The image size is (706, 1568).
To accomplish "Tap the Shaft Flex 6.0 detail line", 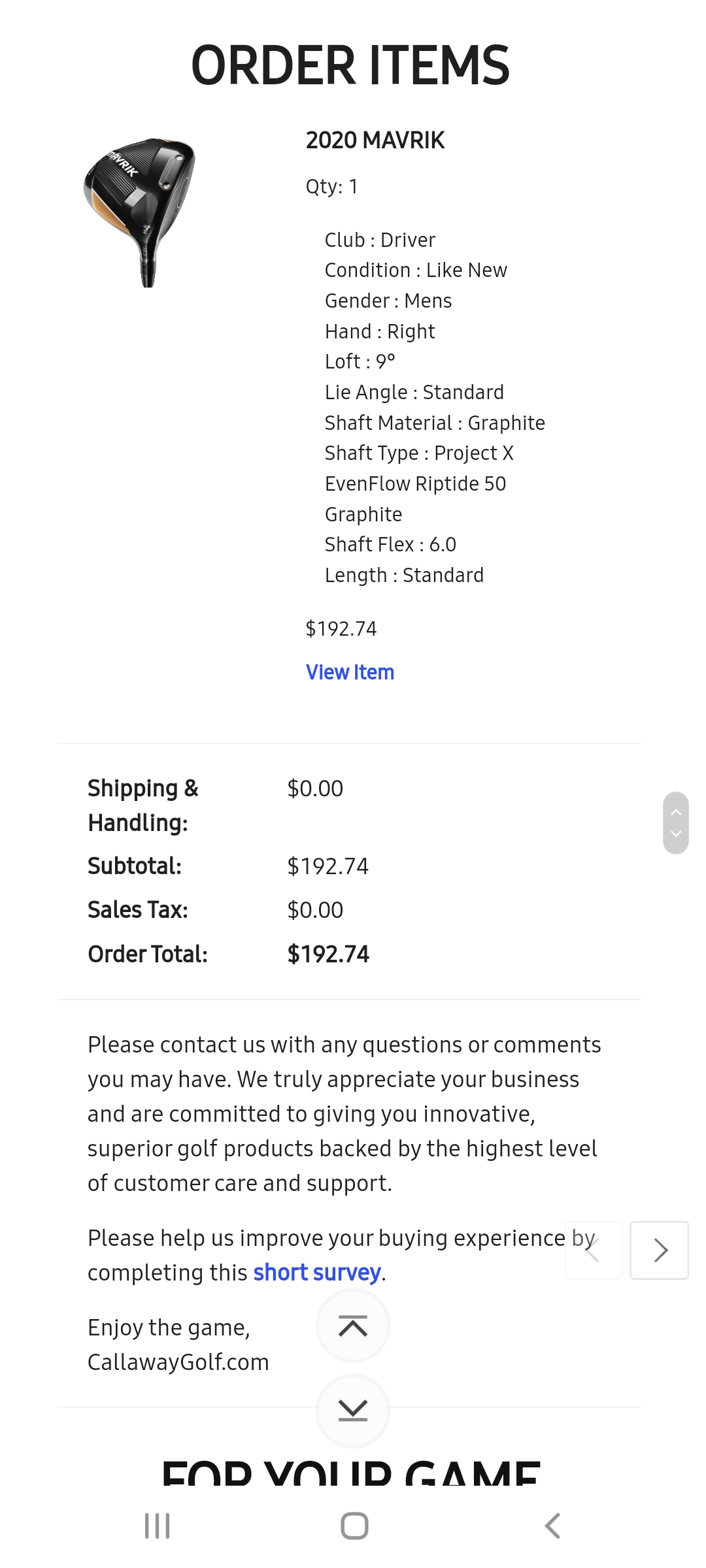I will tap(390, 544).
